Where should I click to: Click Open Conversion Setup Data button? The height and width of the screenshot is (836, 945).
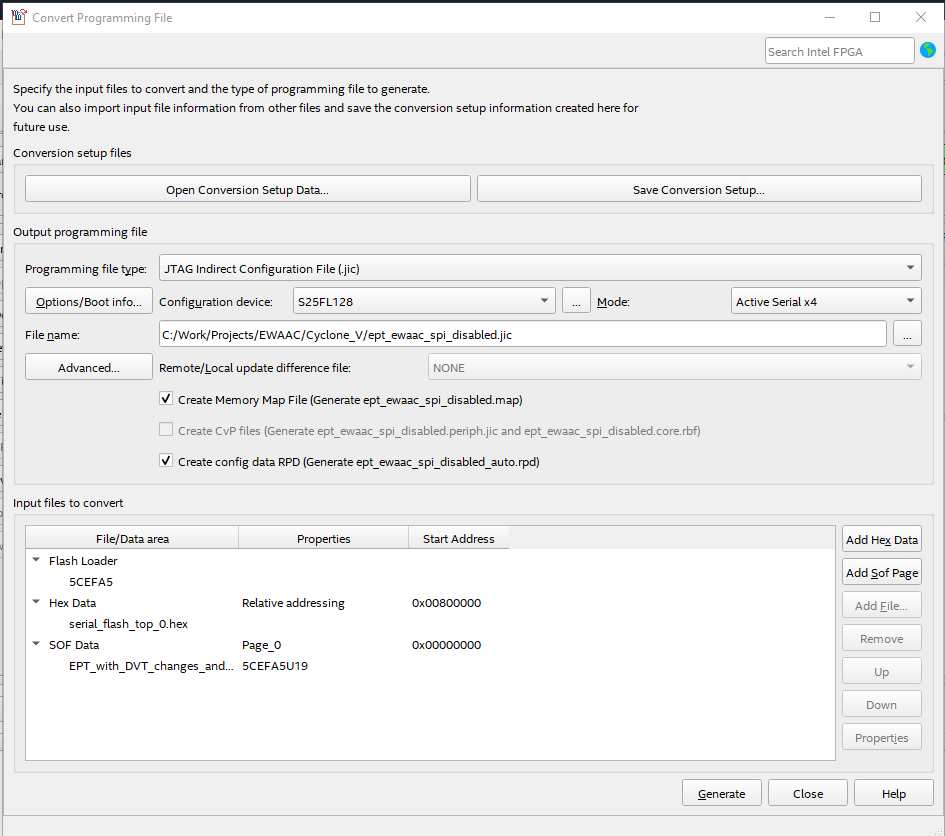(247, 189)
